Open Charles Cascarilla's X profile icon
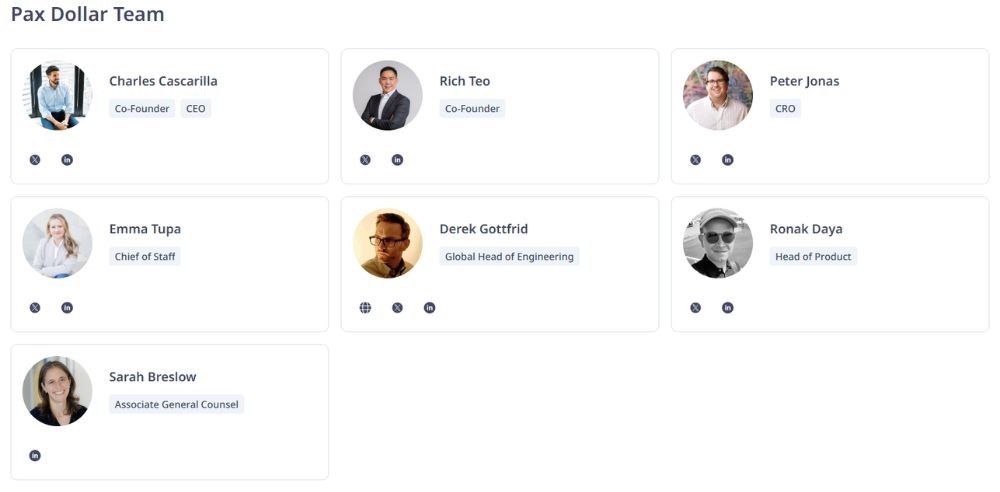 pyautogui.click(x=35, y=160)
